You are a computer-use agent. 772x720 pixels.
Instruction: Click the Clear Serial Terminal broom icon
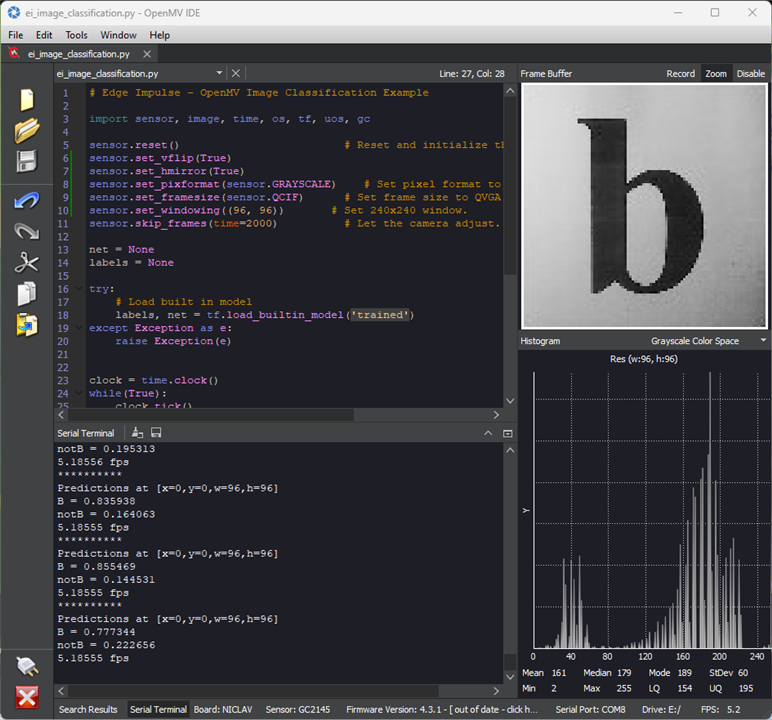coord(137,433)
